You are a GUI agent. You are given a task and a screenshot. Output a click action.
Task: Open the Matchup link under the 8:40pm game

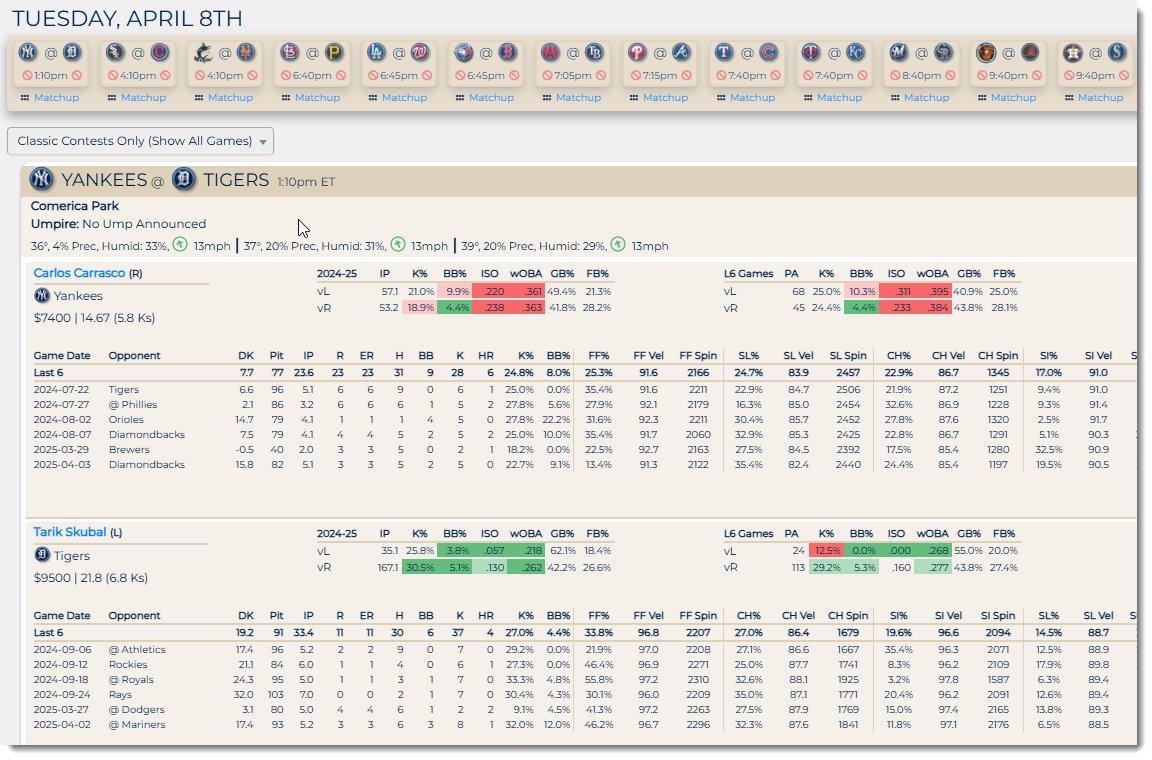(x=926, y=97)
